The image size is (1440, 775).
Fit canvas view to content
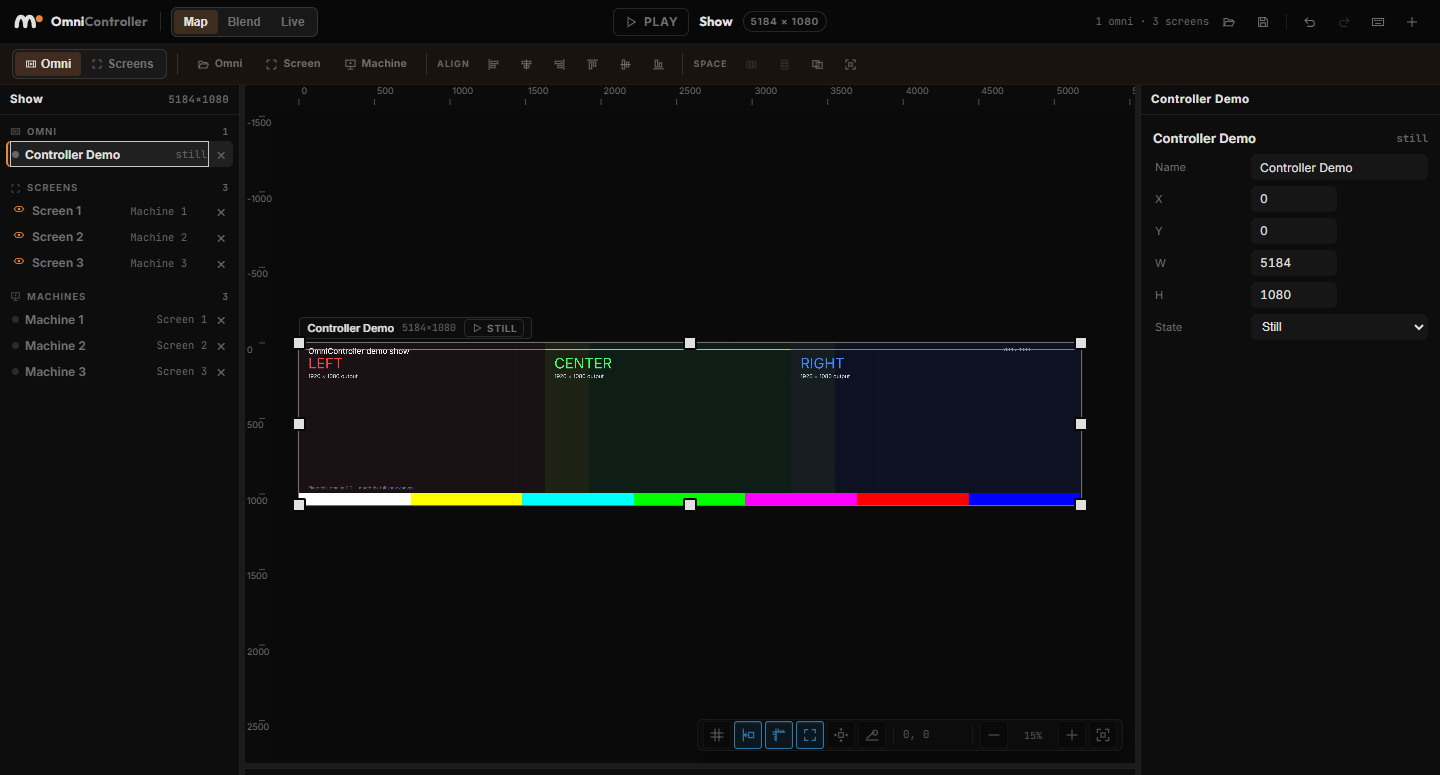coord(1103,735)
